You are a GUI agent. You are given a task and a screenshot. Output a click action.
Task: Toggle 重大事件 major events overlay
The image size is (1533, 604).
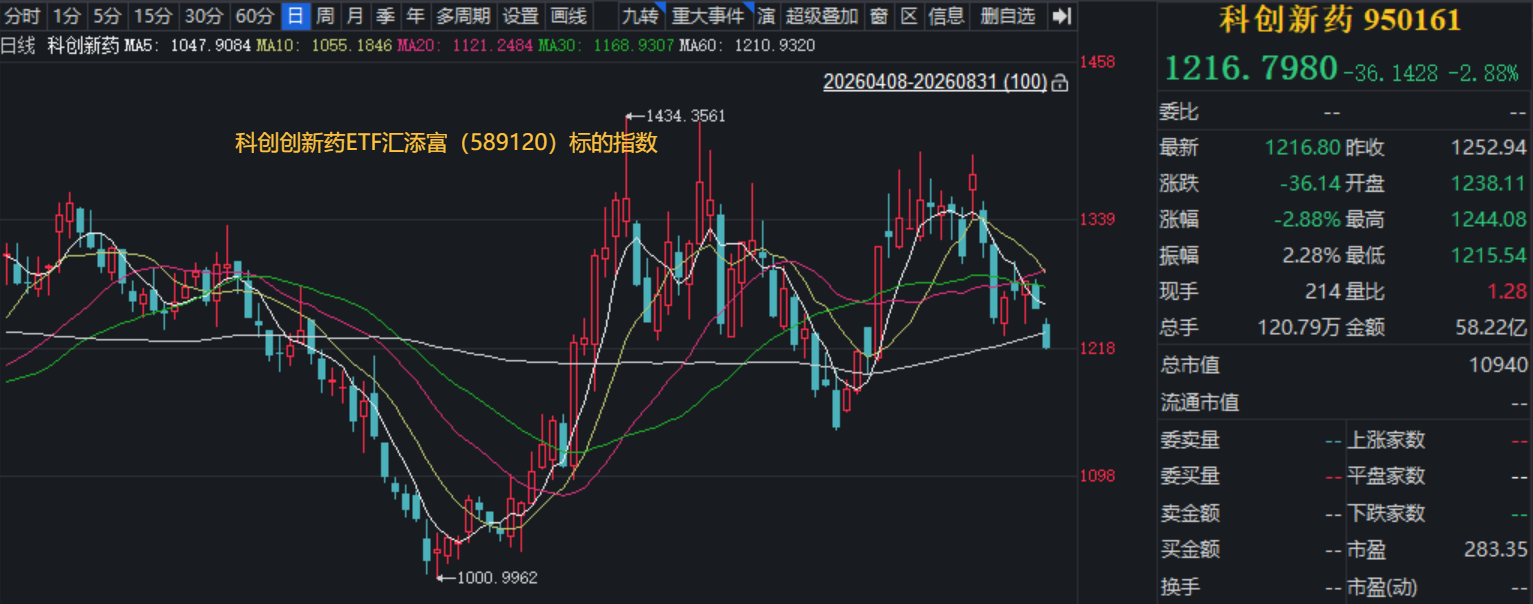coord(708,16)
